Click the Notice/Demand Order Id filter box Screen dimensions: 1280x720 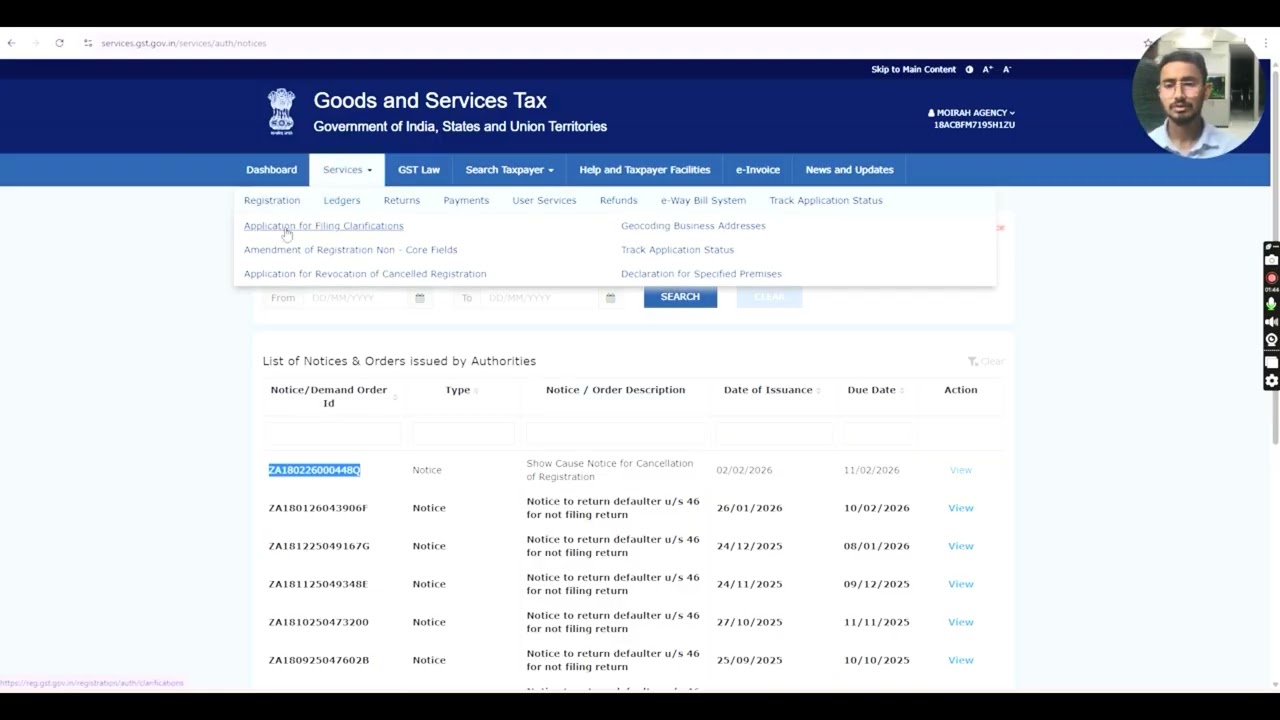333,433
